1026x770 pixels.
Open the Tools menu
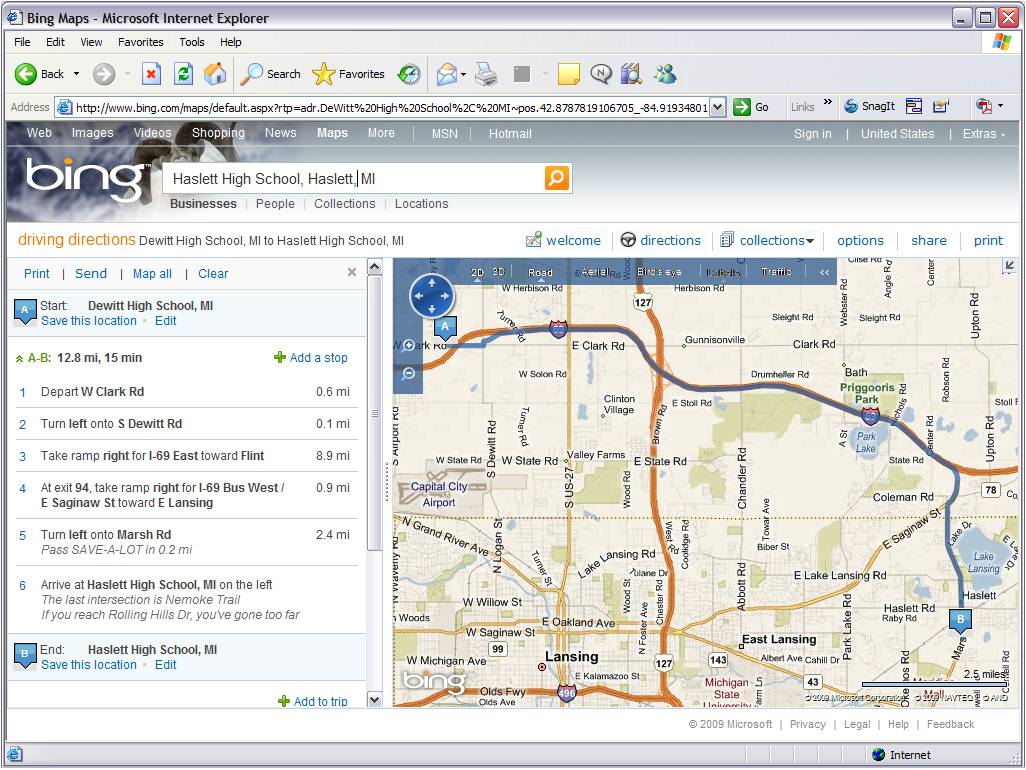tap(192, 42)
